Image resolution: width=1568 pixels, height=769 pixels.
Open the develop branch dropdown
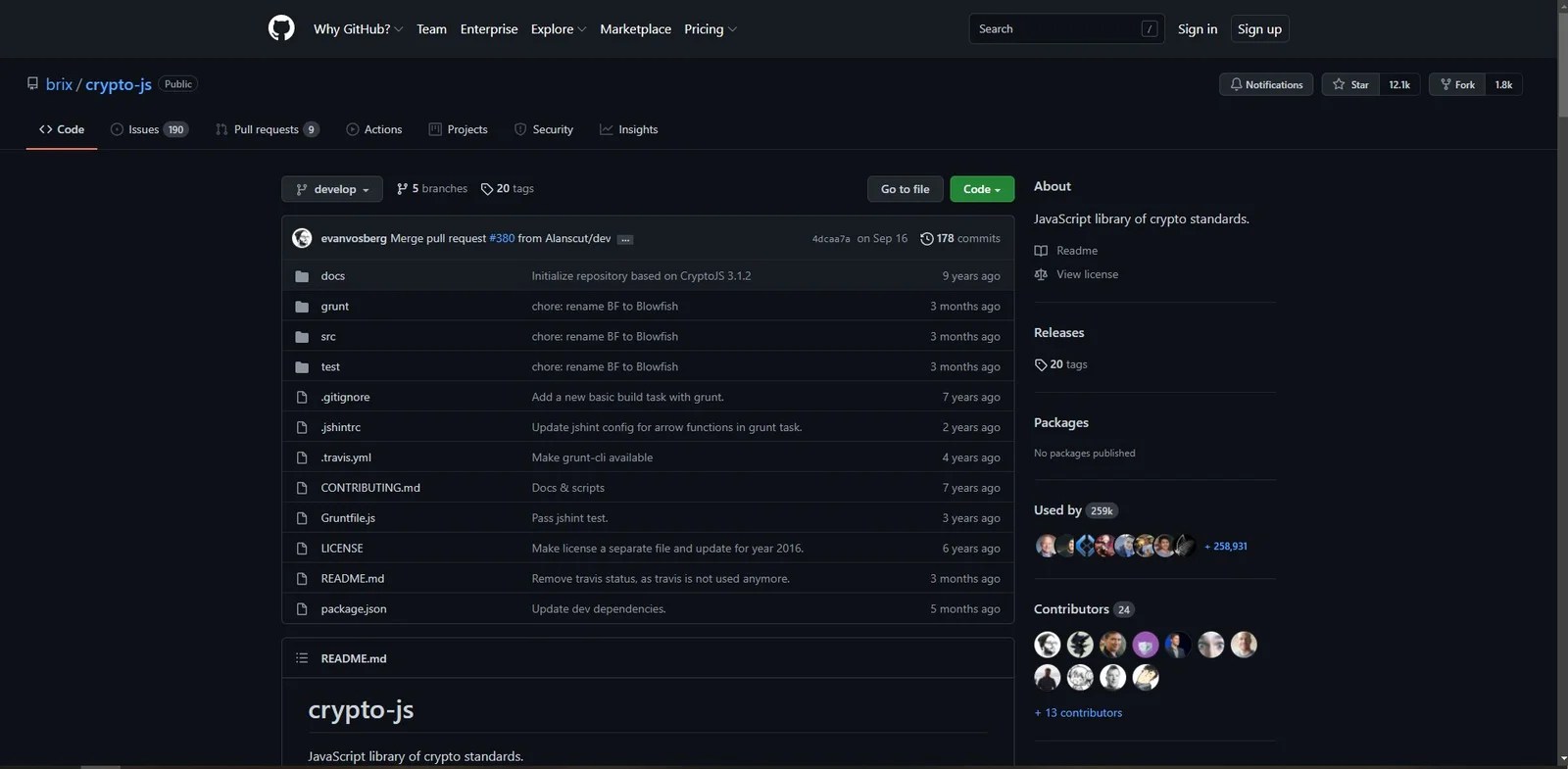[x=332, y=189]
